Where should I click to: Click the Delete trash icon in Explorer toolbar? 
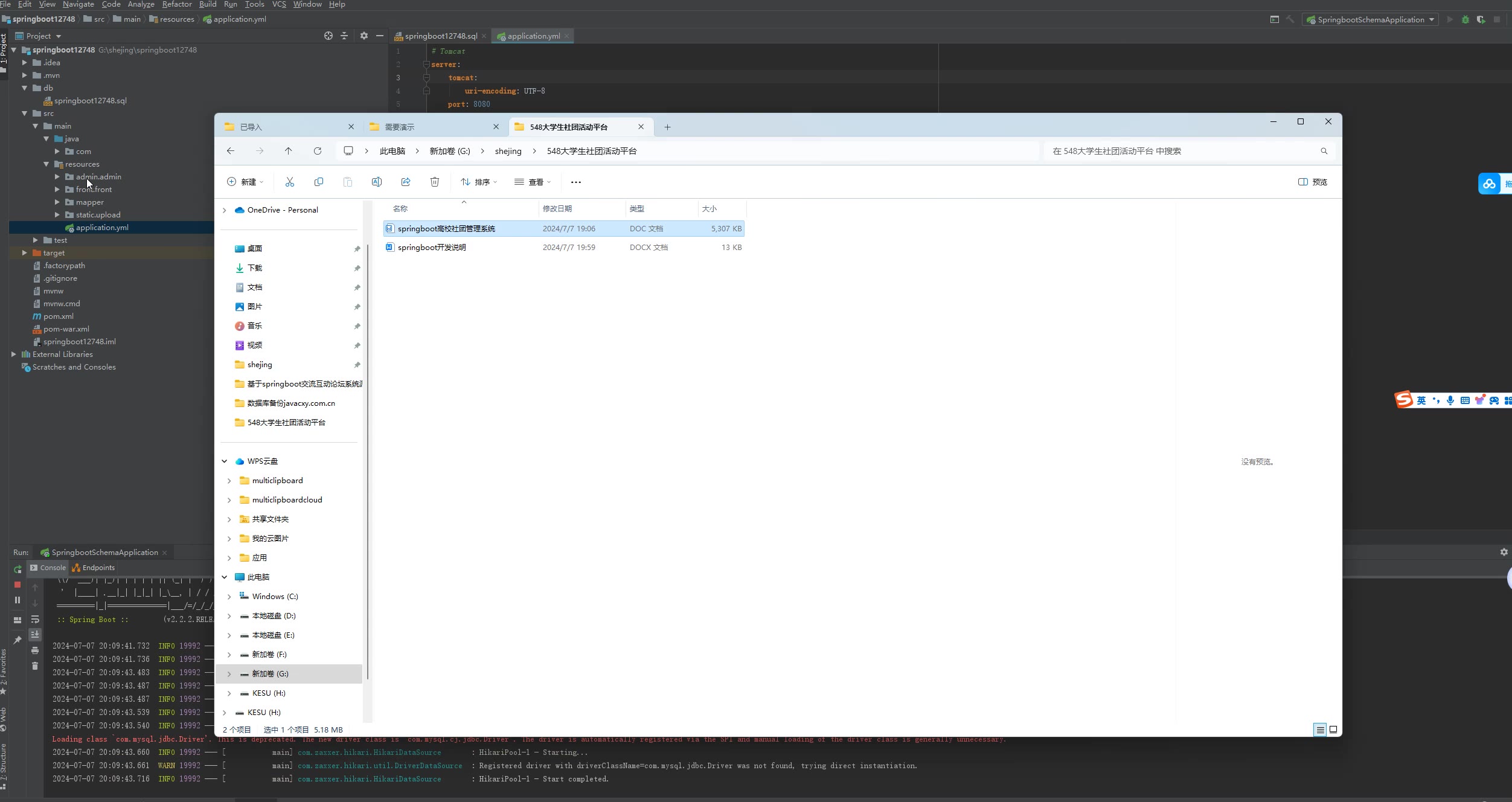click(x=435, y=182)
